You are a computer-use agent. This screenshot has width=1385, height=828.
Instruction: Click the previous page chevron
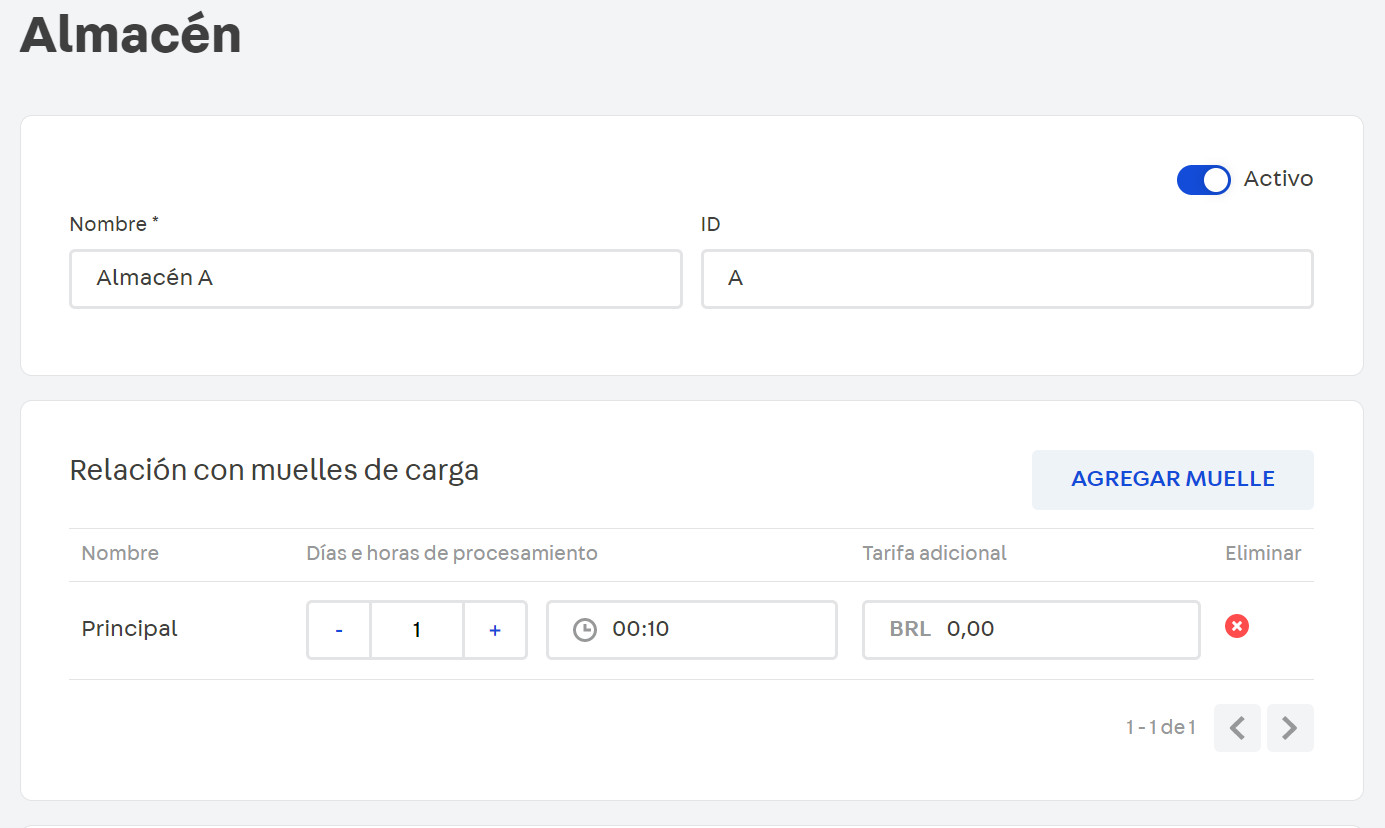1237,728
